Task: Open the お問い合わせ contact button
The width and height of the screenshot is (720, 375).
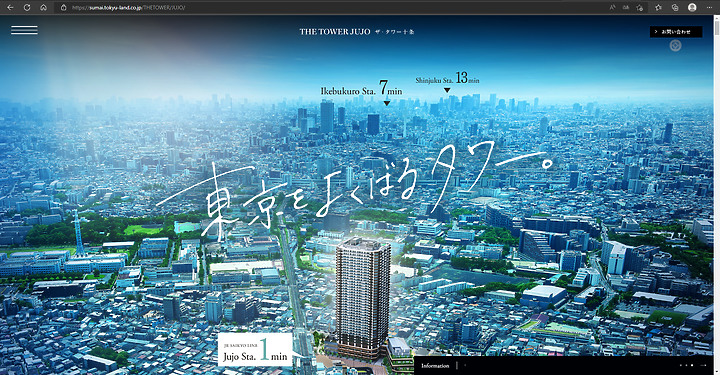Action: [676, 32]
